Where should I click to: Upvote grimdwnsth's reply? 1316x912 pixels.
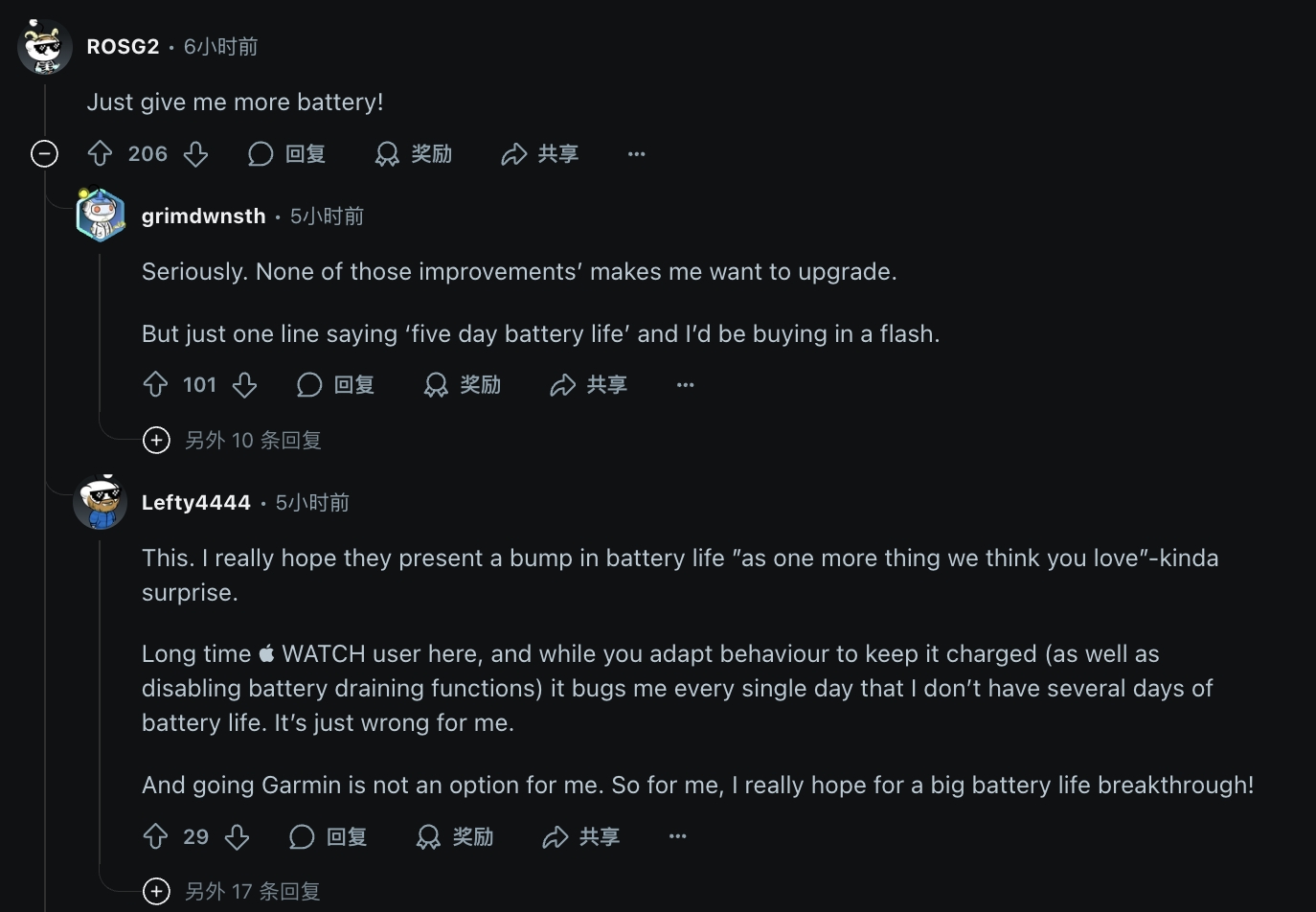point(155,384)
